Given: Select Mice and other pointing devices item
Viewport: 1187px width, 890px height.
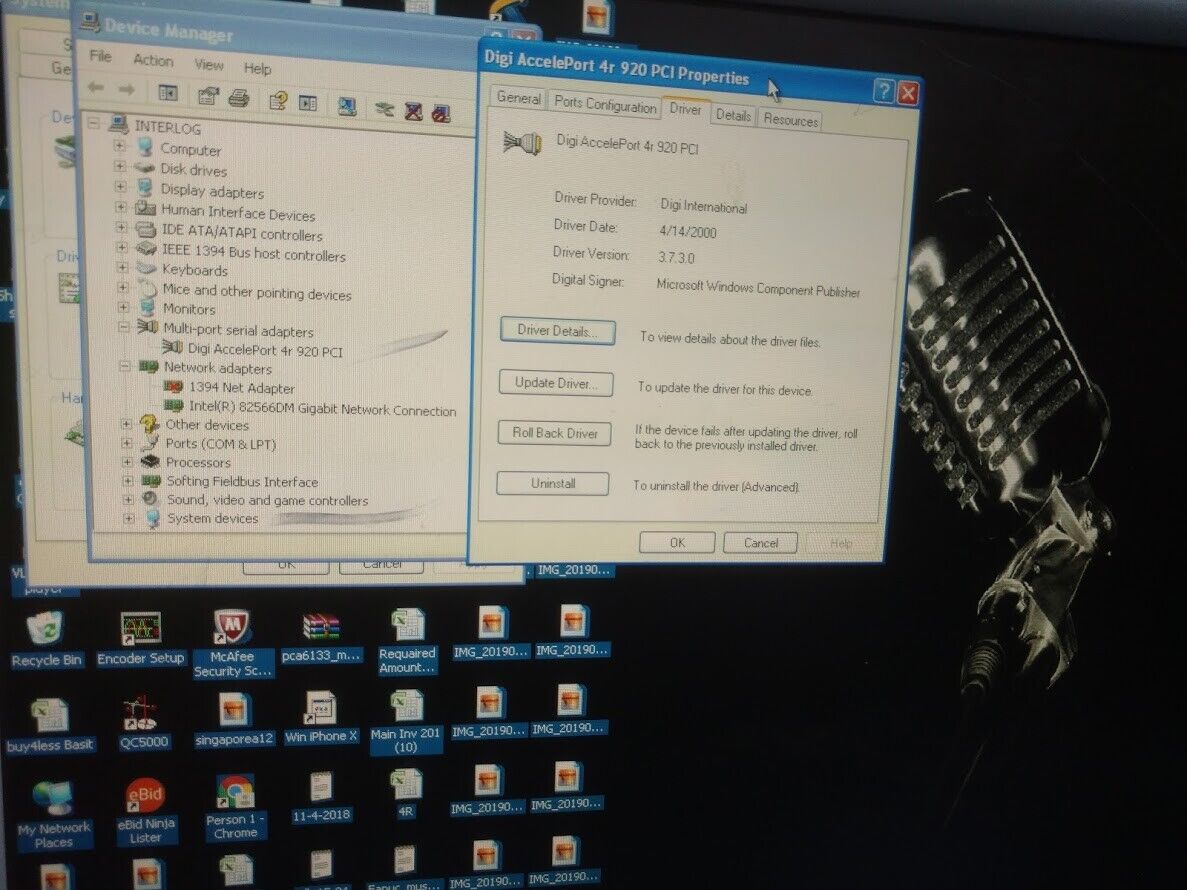Looking at the screenshot, I should click(x=257, y=292).
